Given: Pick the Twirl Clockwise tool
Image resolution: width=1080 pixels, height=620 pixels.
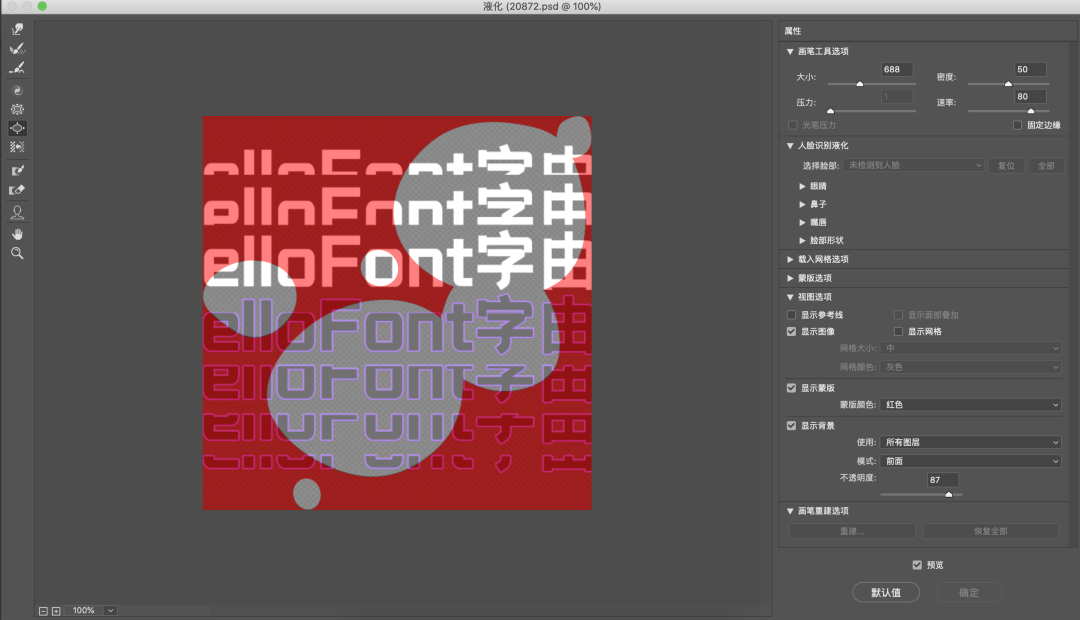Looking at the screenshot, I should point(17,89).
